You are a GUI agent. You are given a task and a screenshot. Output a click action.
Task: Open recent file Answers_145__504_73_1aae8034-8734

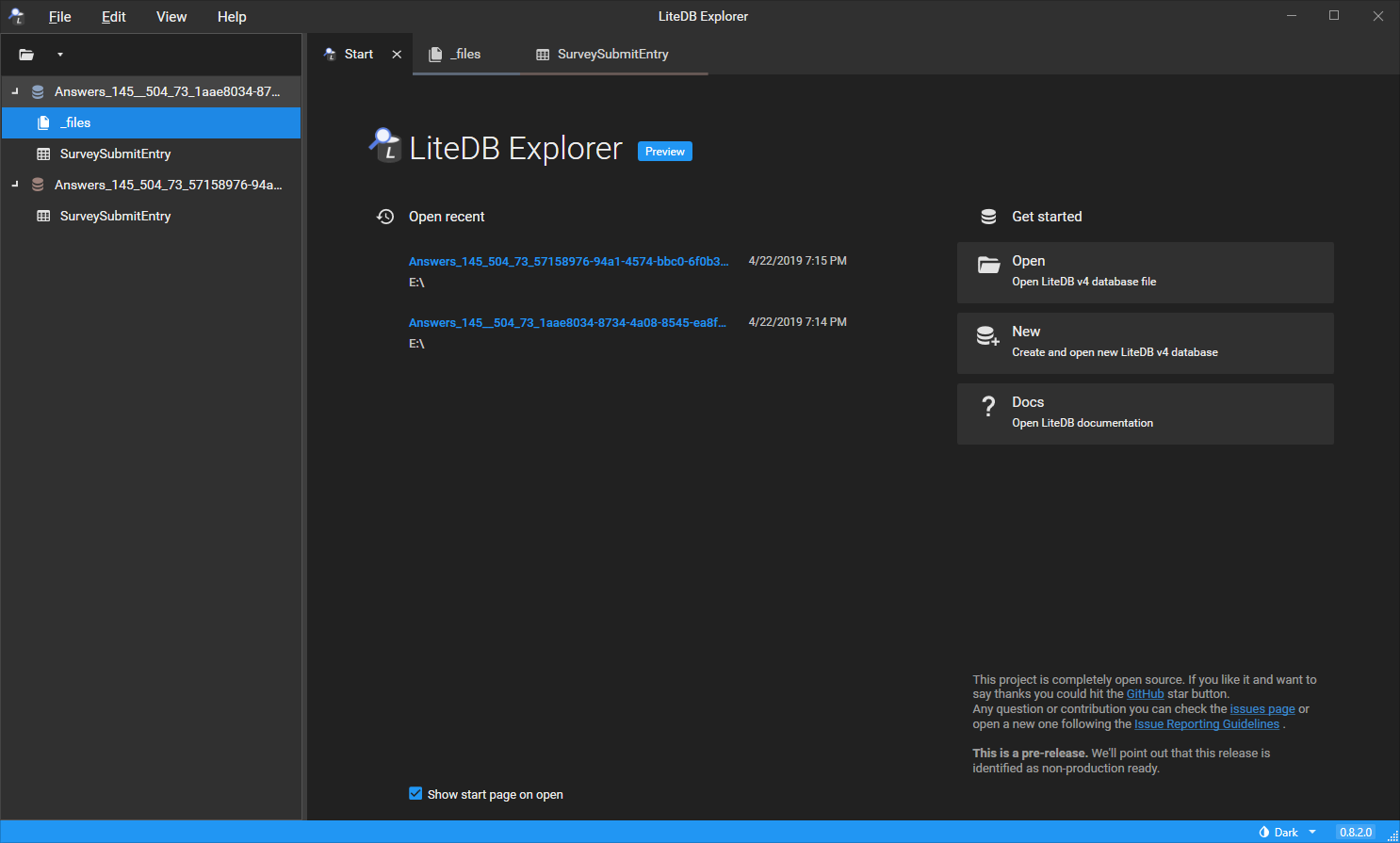tap(567, 323)
